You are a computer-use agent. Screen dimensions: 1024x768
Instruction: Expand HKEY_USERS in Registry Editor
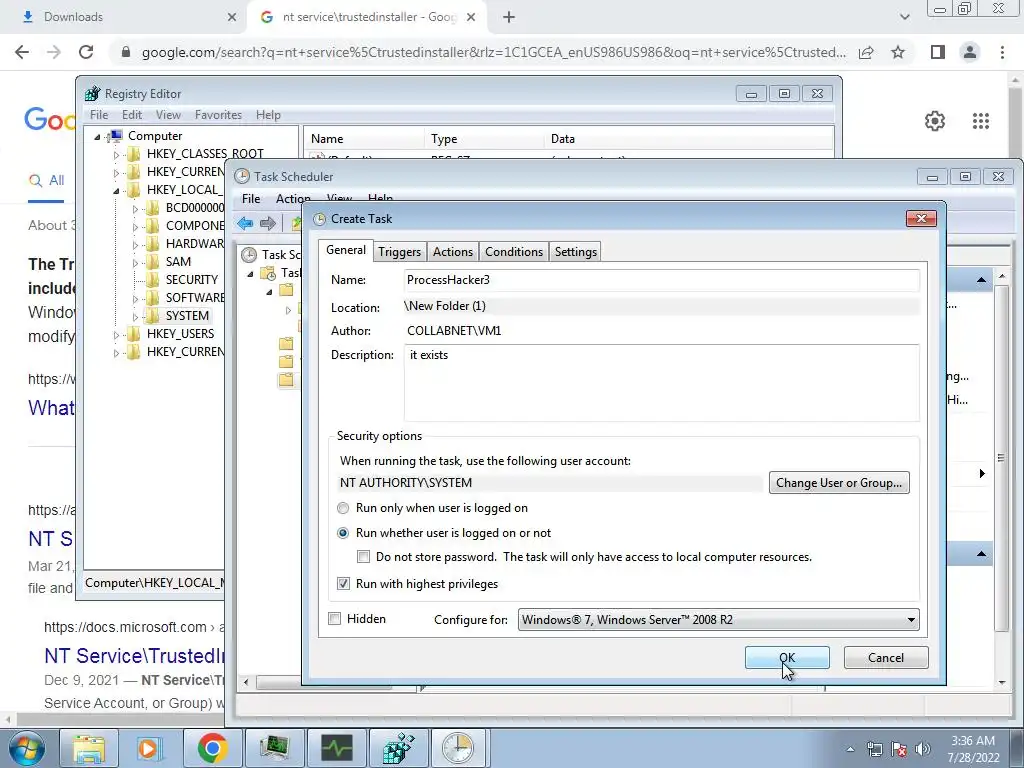[x=116, y=334]
